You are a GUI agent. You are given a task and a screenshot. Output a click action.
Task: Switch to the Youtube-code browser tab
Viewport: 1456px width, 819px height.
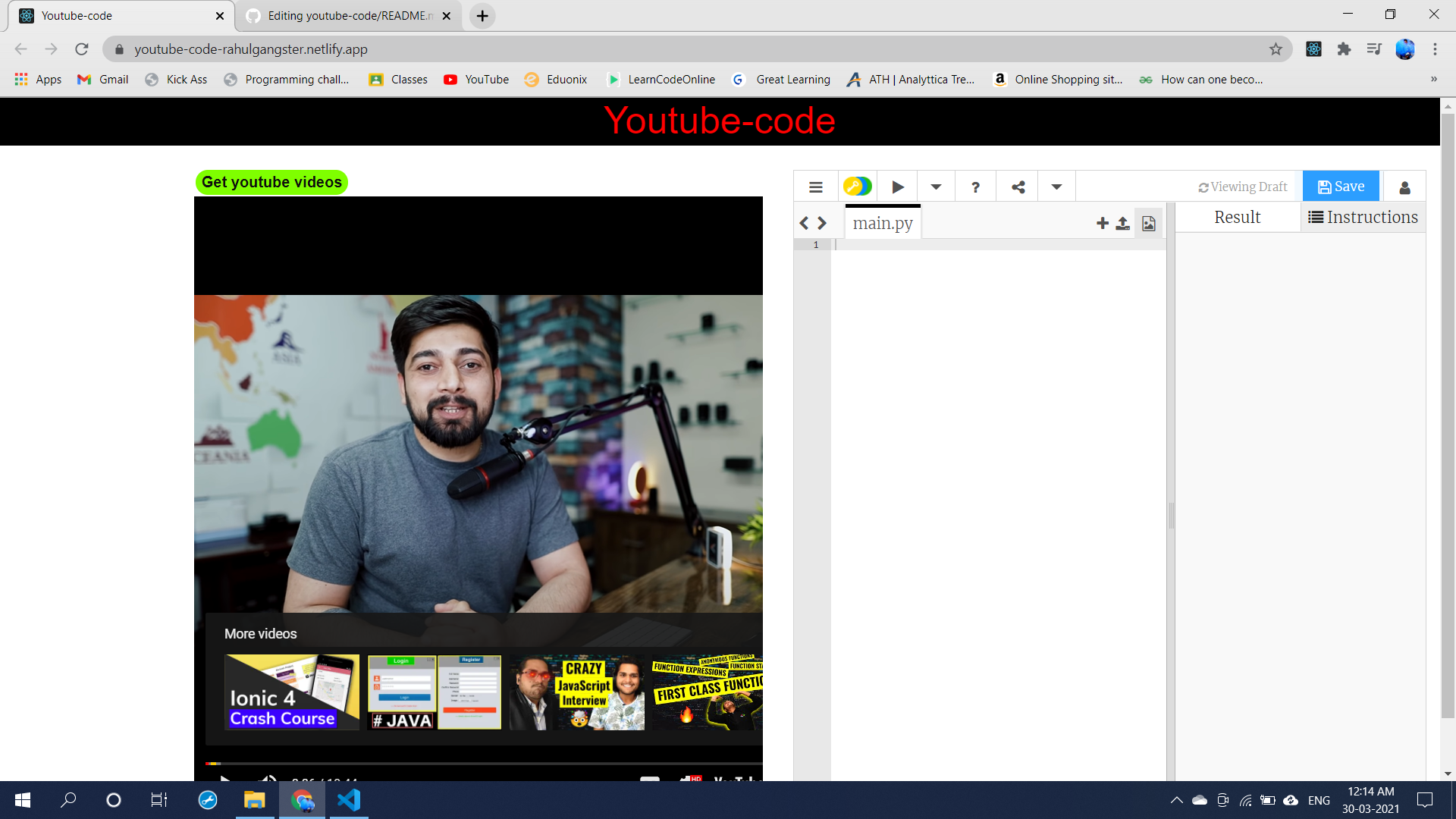pyautogui.click(x=121, y=16)
